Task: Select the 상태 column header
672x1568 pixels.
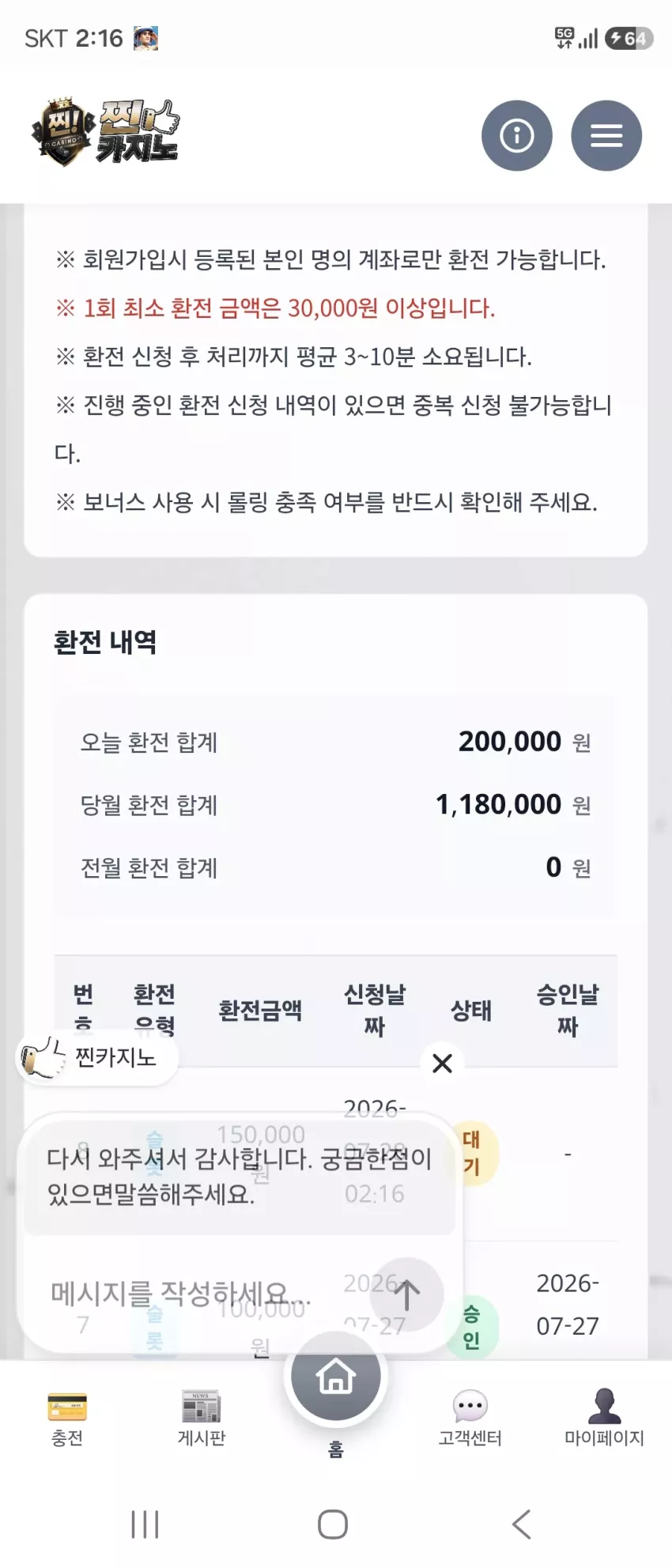Action: click(x=471, y=1010)
